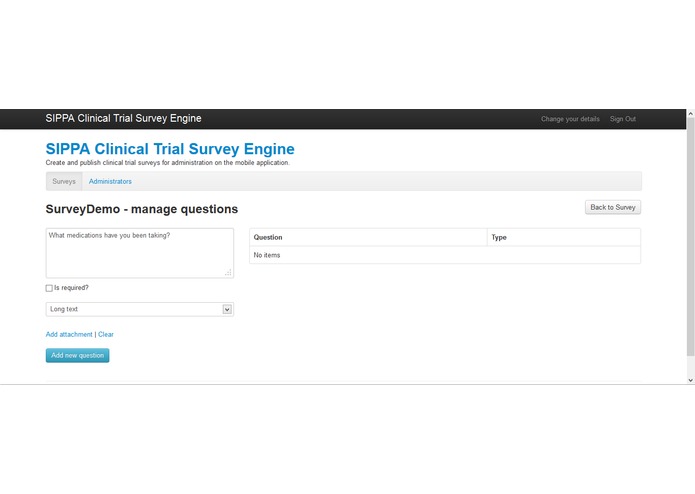Go back using 'Back to Survey' button
Screen dimensions: 695x494
point(613,207)
